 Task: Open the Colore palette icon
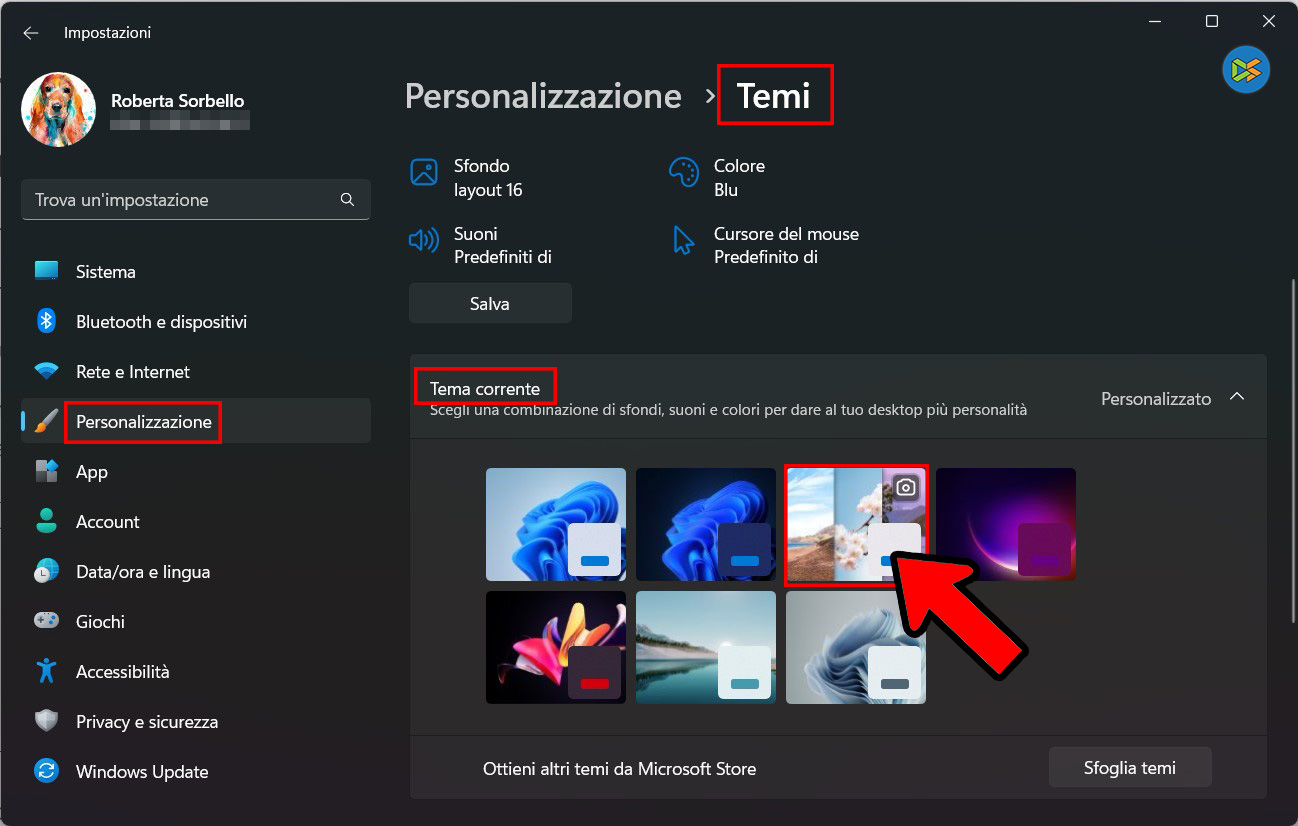click(684, 172)
